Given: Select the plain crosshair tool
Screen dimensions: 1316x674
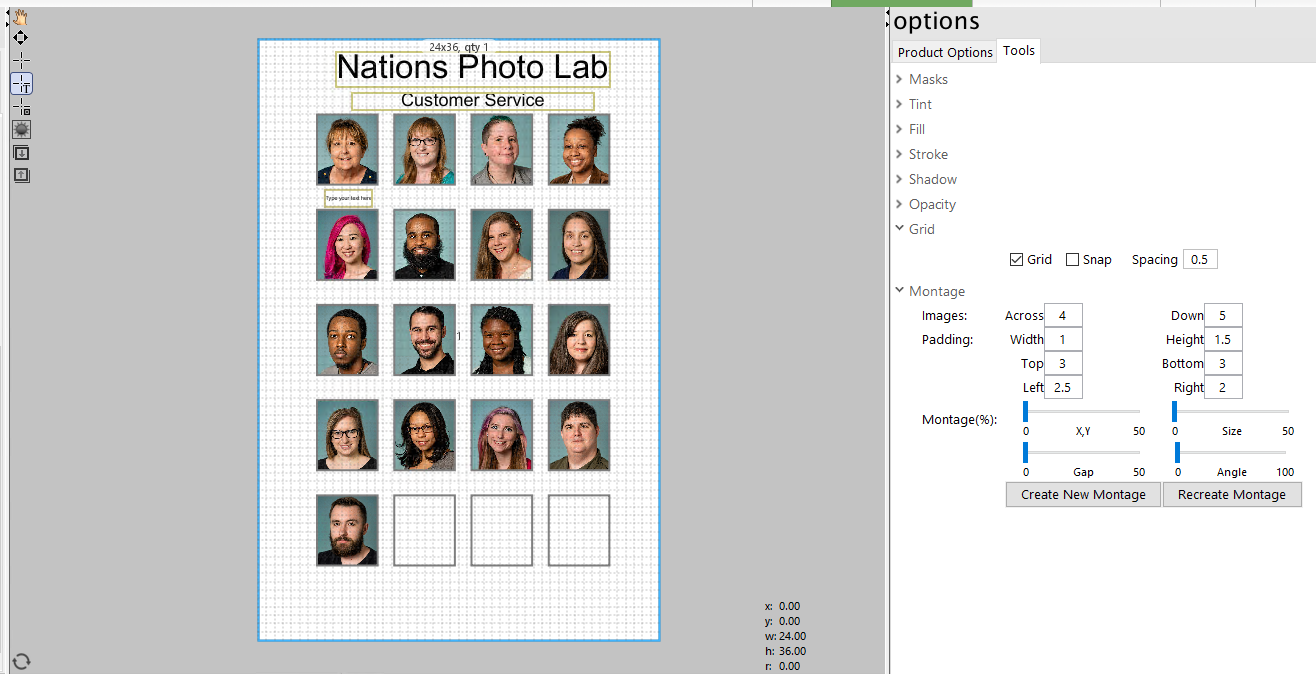Looking at the screenshot, I should (x=21, y=61).
